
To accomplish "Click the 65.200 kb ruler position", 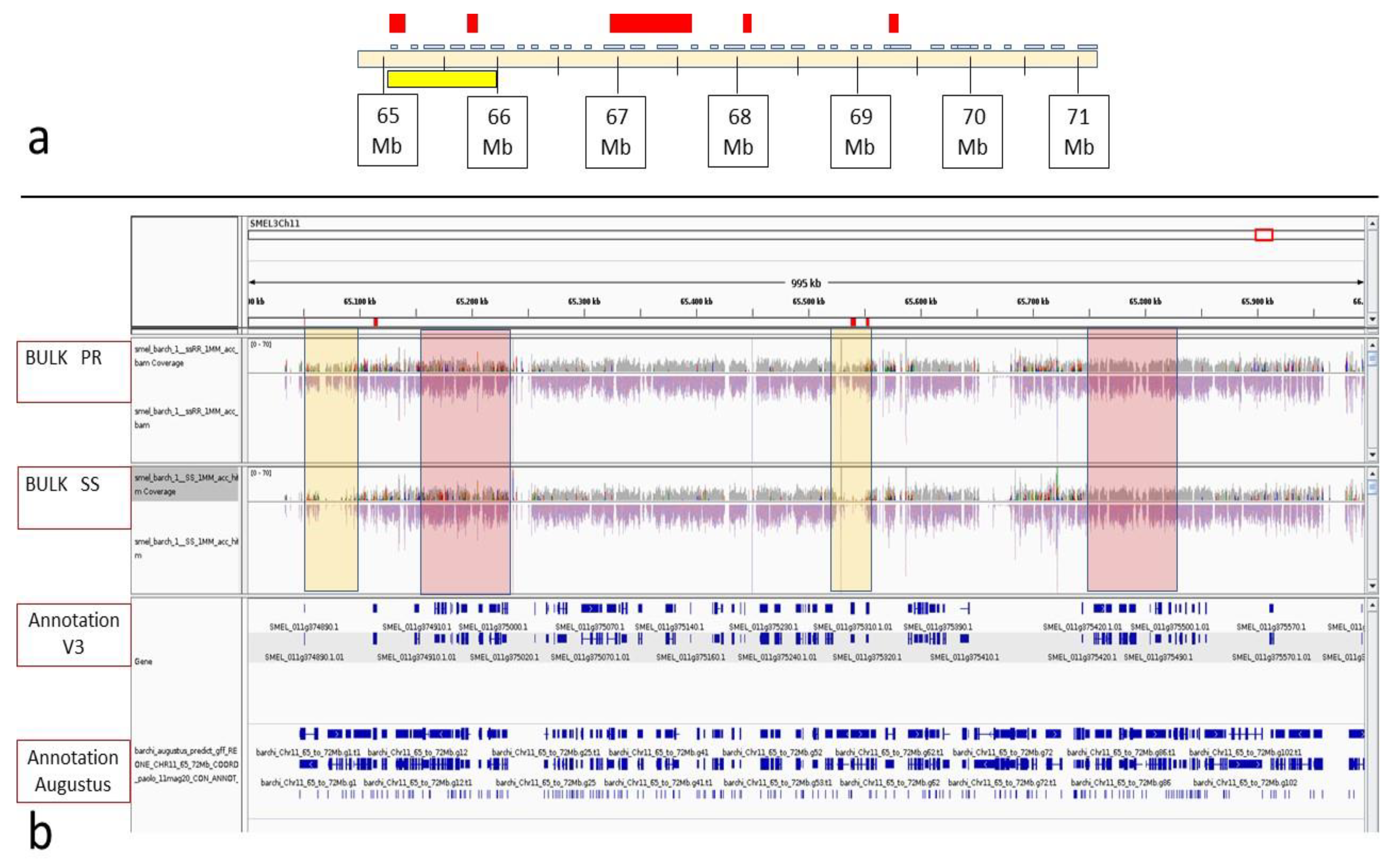I will tap(472, 301).
